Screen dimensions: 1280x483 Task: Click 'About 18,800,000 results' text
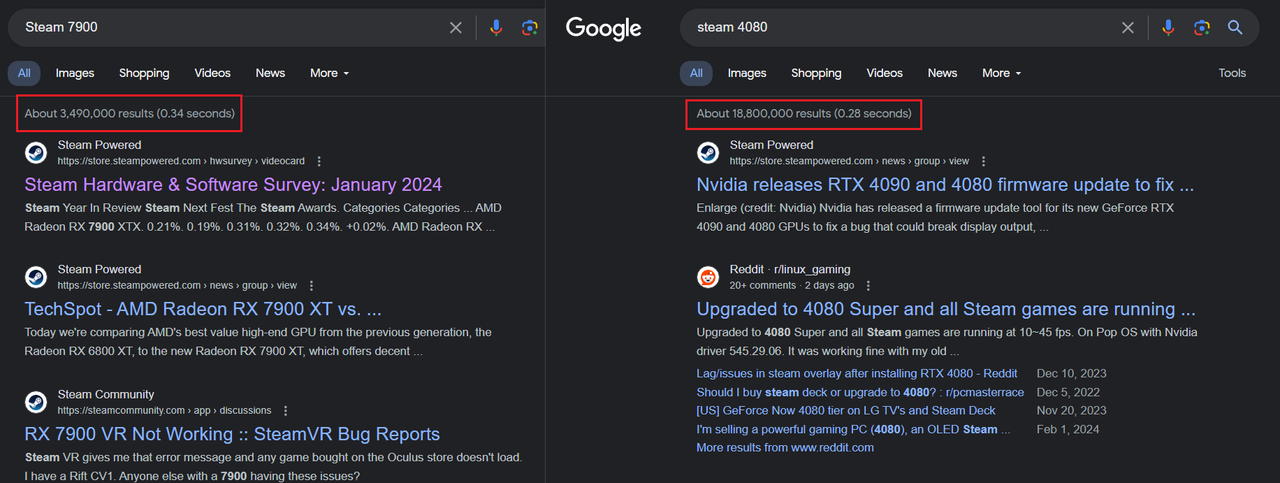point(804,113)
